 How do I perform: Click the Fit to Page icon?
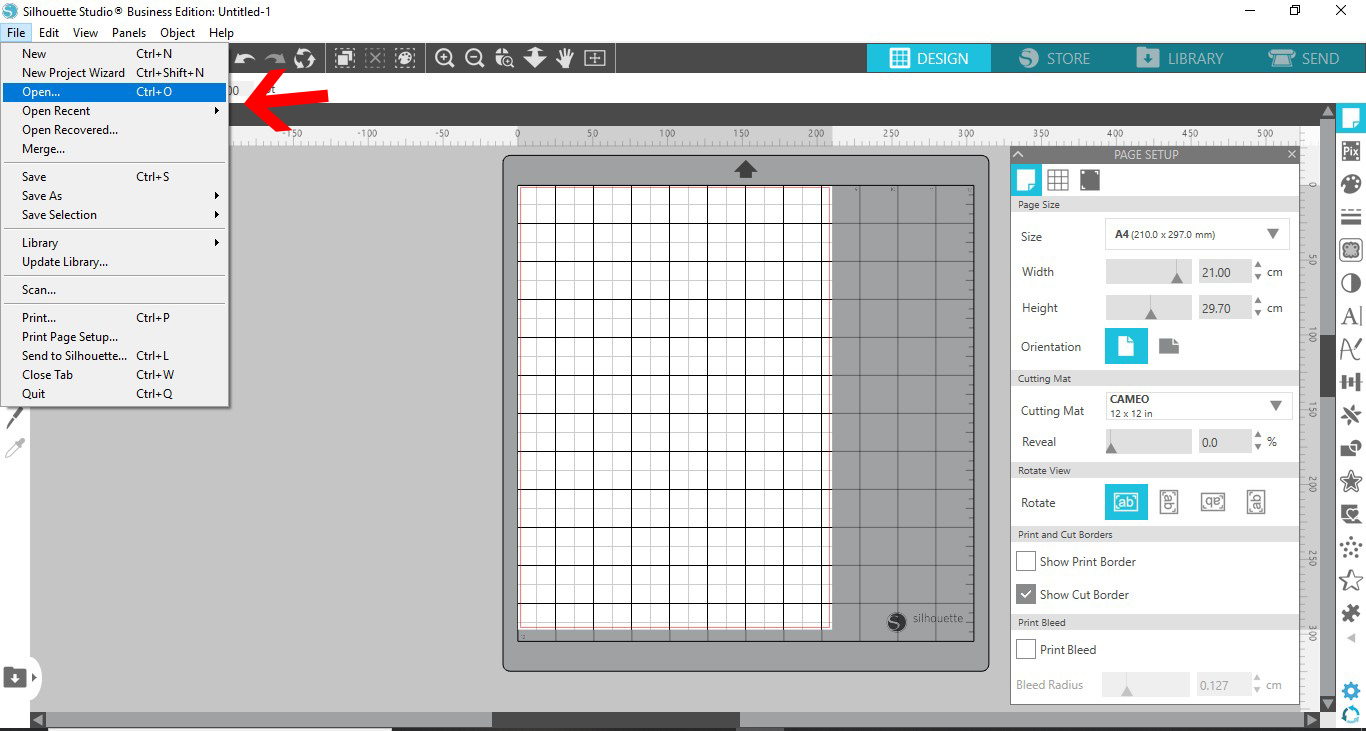coord(595,58)
